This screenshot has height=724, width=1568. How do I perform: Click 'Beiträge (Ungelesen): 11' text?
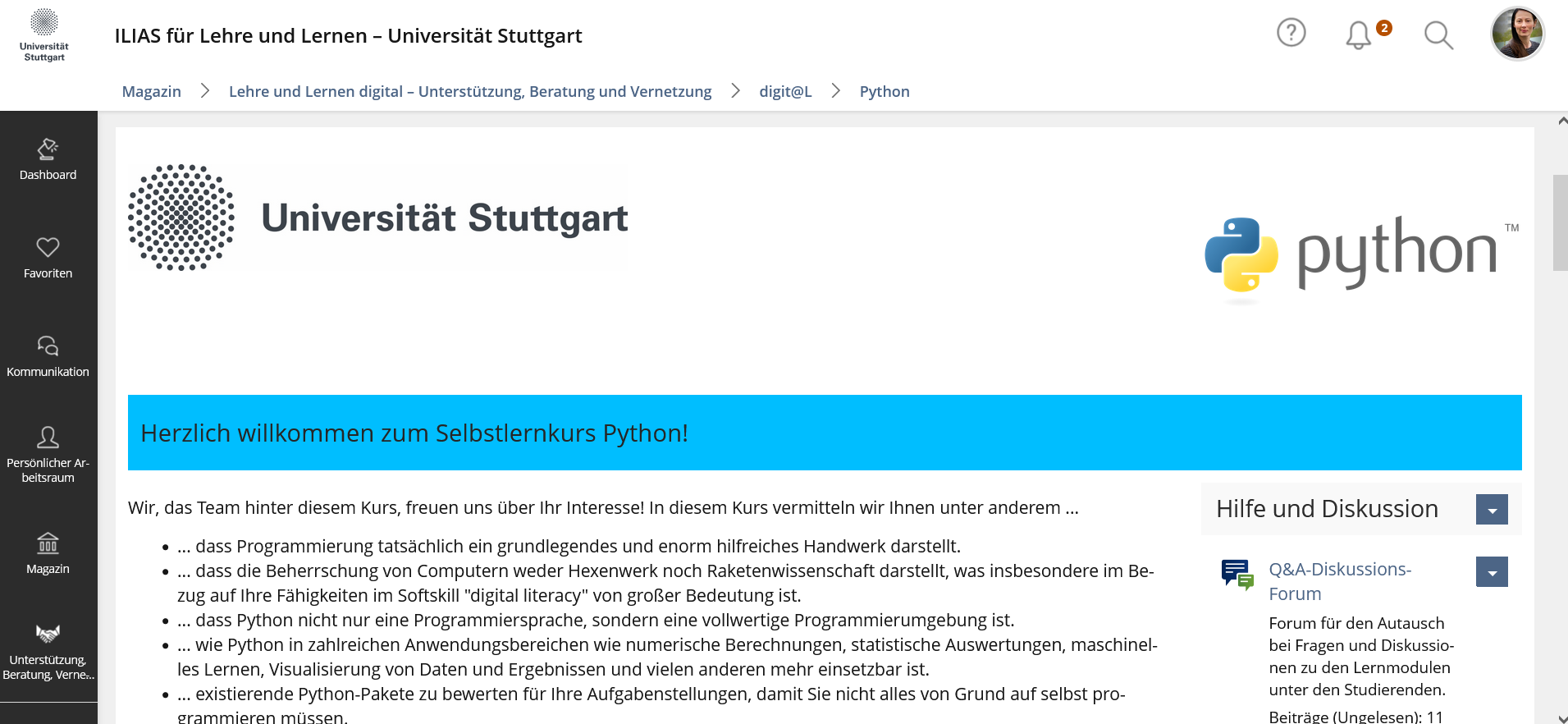pos(1355,717)
